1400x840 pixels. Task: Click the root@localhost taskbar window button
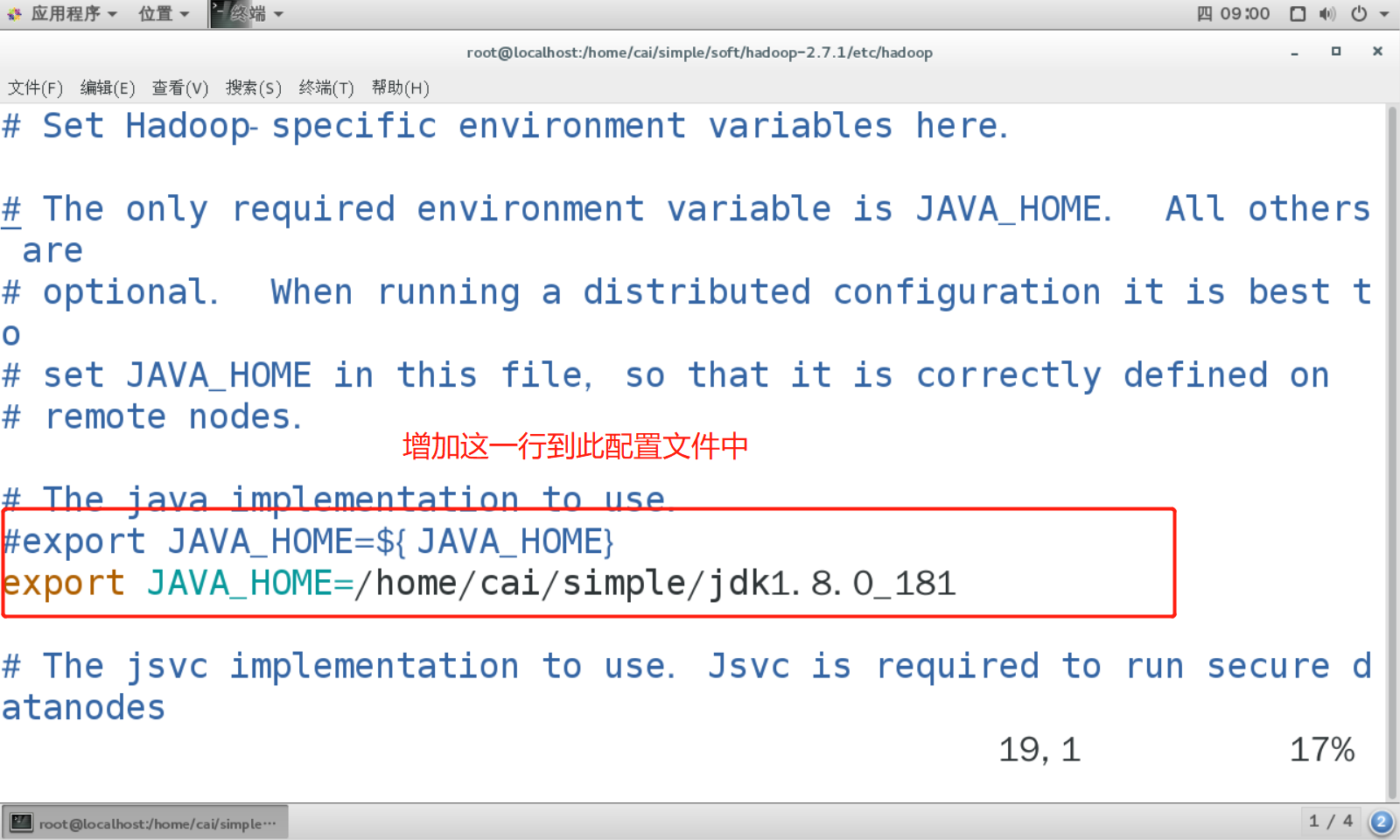[145, 823]
